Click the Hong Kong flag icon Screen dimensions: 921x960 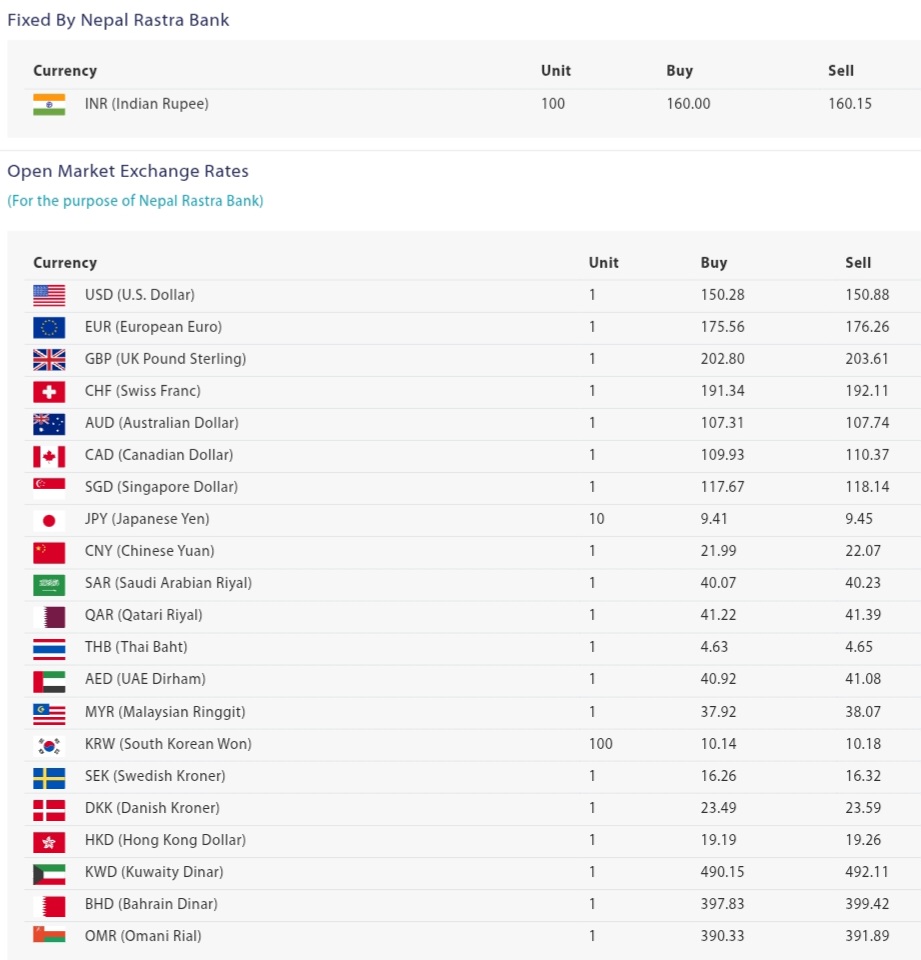coord(49,841)
